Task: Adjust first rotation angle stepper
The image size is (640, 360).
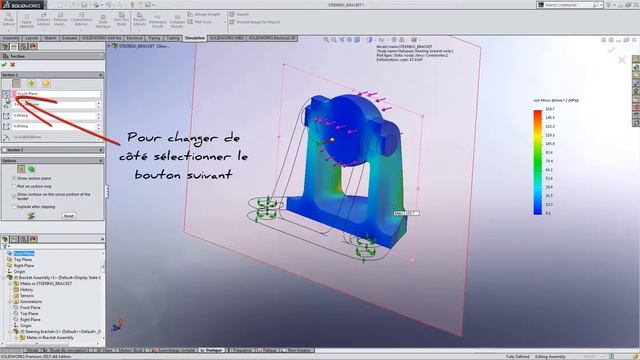Action: pos(98,116)
